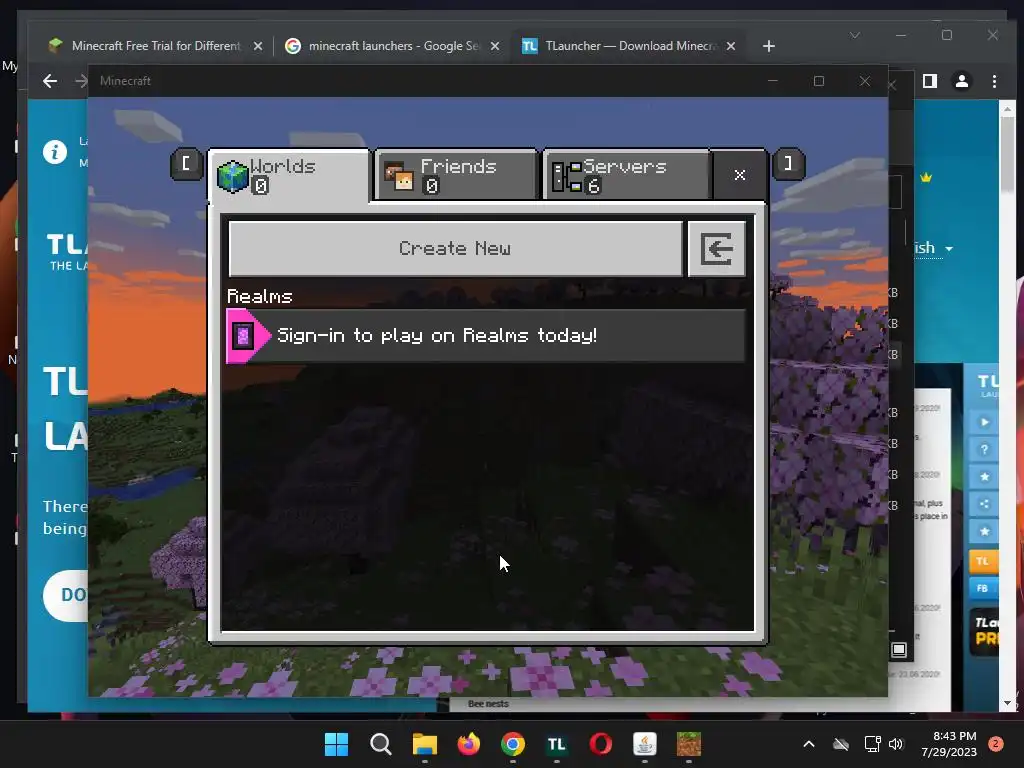Open File Explorer from taskbar
Viewport: 1024px width, 768px height.
tap(424, 744)
